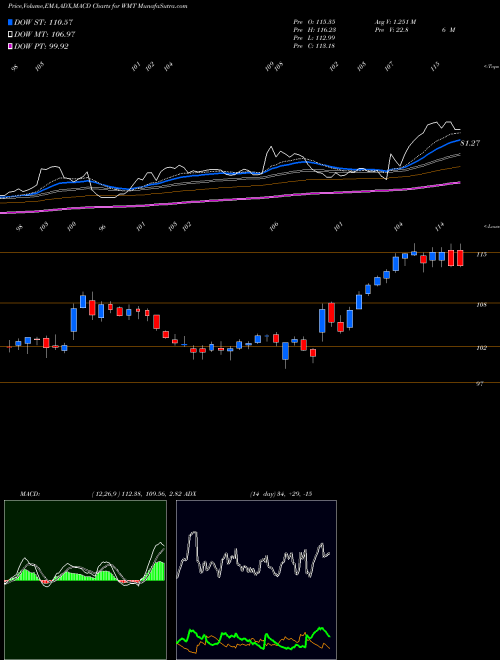
Task: Click the 'Pre L: 112.99' value
Action: coord(314,38)
